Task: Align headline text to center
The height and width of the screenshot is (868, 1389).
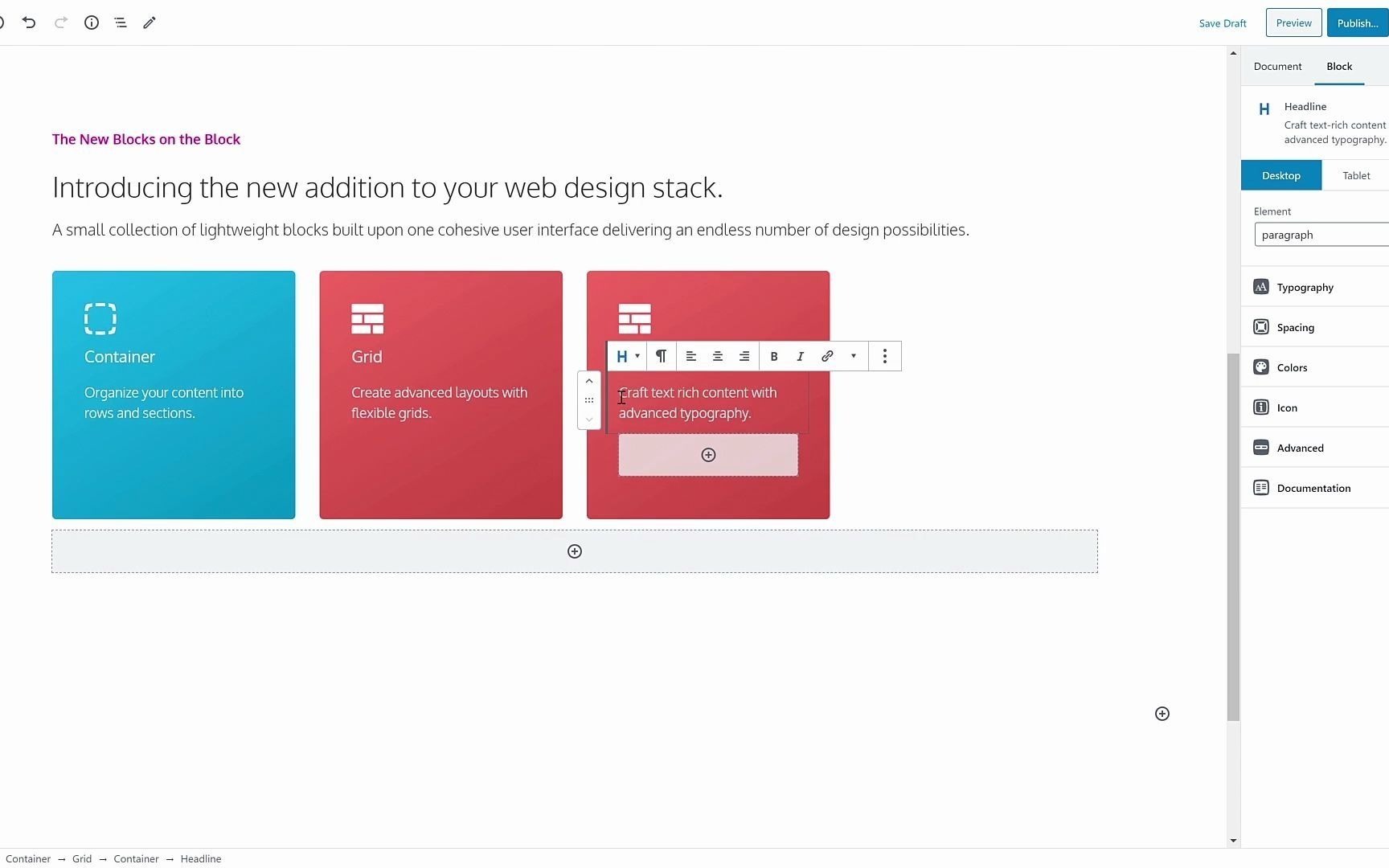Action: 718,356
